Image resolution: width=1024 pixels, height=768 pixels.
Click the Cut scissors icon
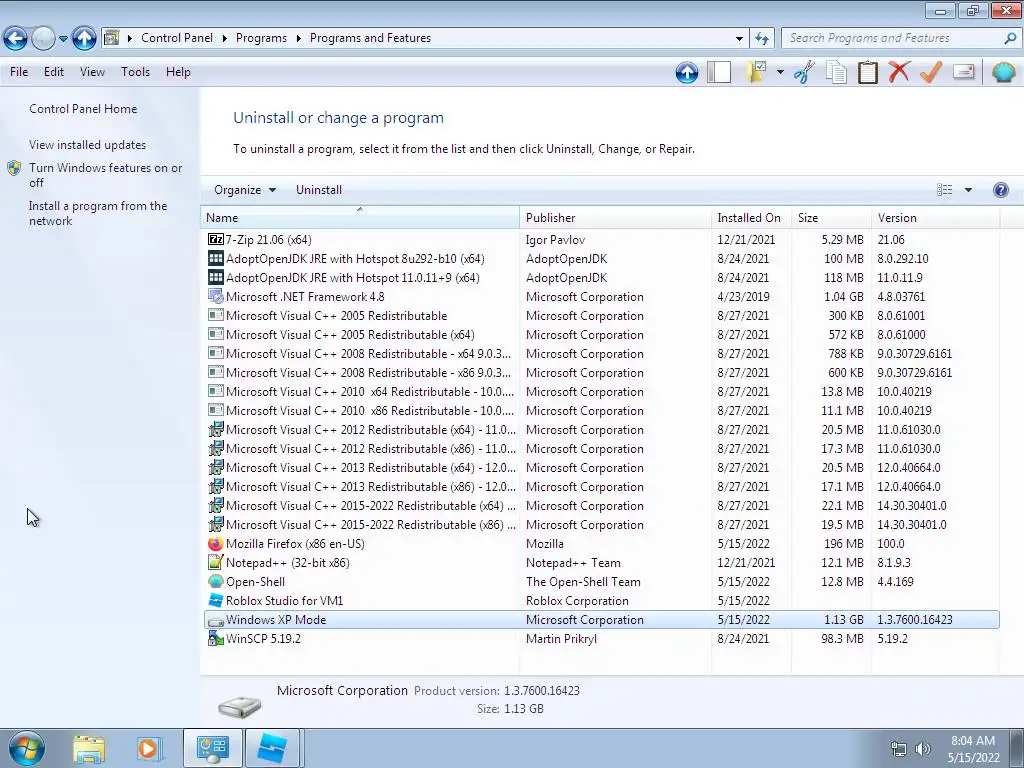tap(805, 72)
